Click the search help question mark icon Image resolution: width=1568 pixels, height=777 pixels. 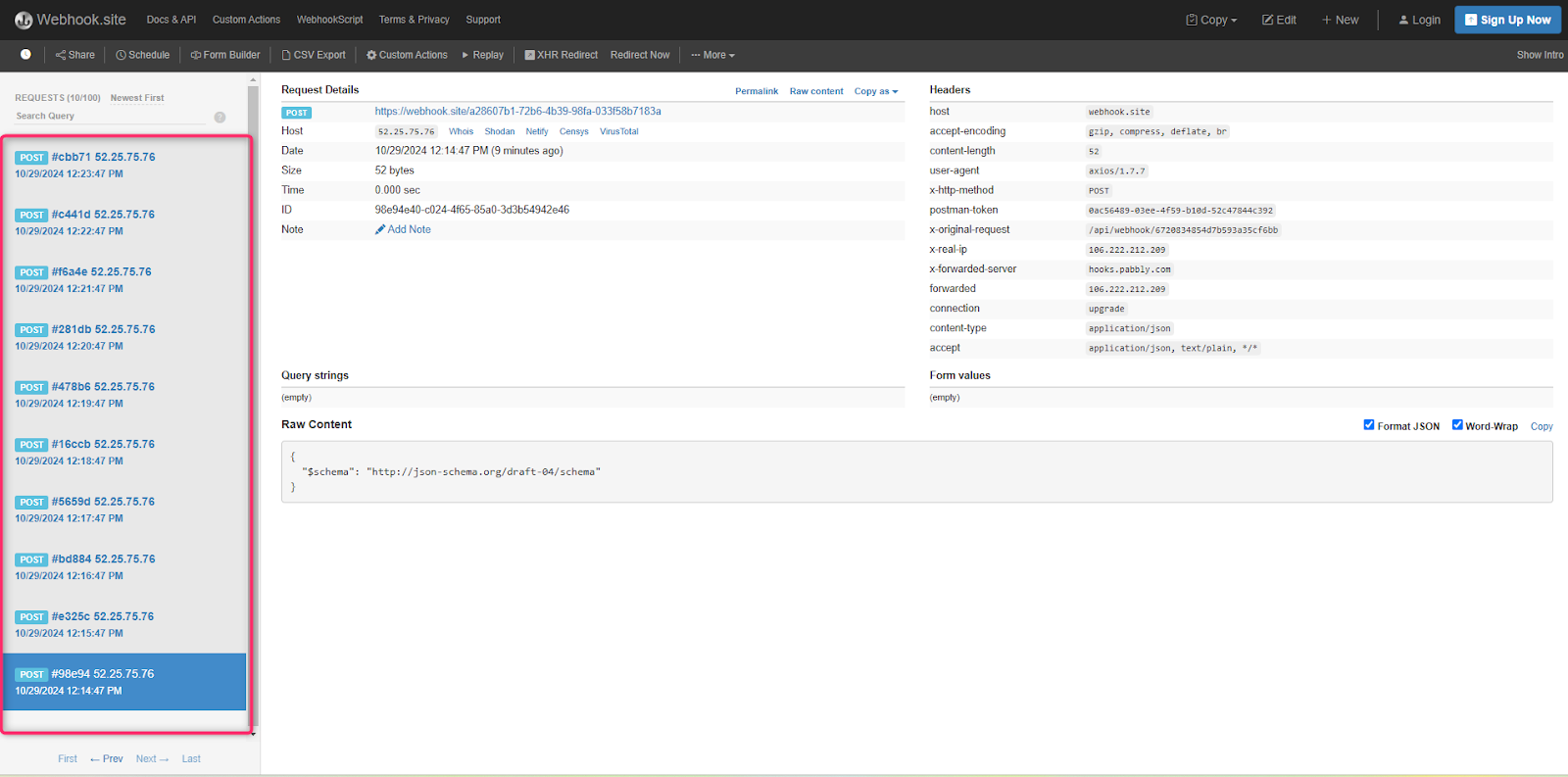tap(220, 117)
